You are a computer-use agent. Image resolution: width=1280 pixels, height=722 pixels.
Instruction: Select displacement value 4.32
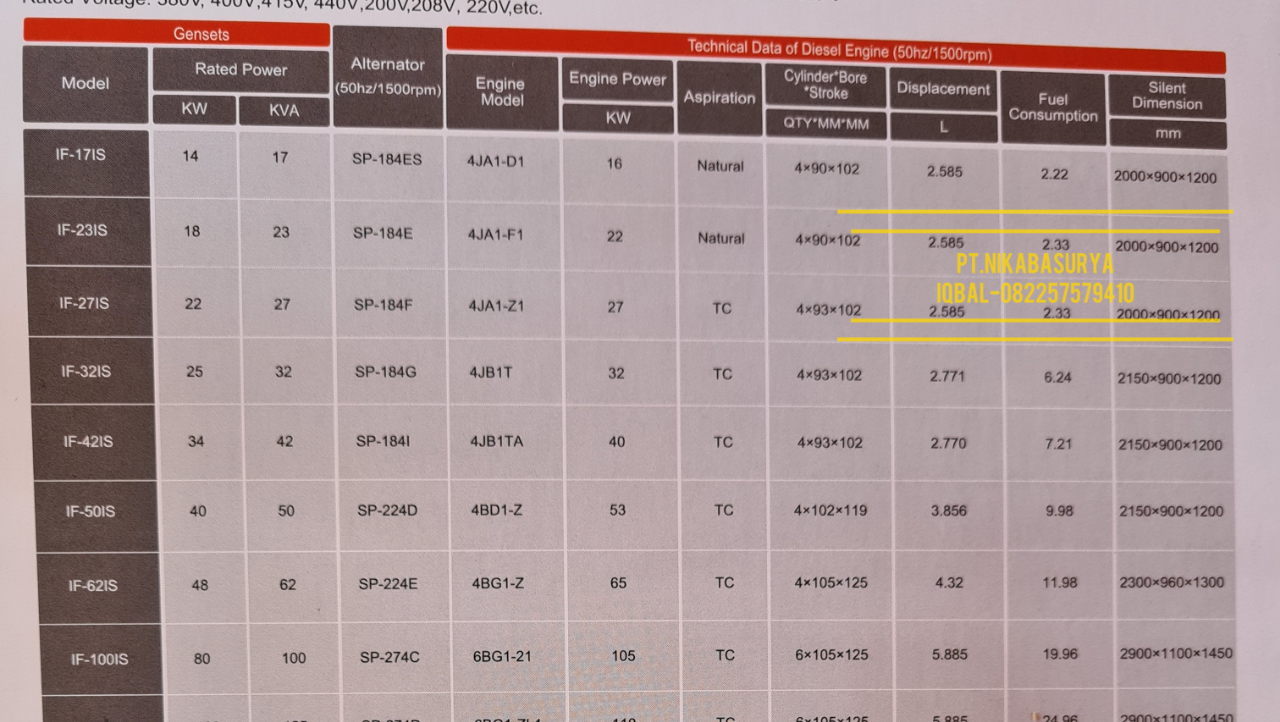(948, 581)
